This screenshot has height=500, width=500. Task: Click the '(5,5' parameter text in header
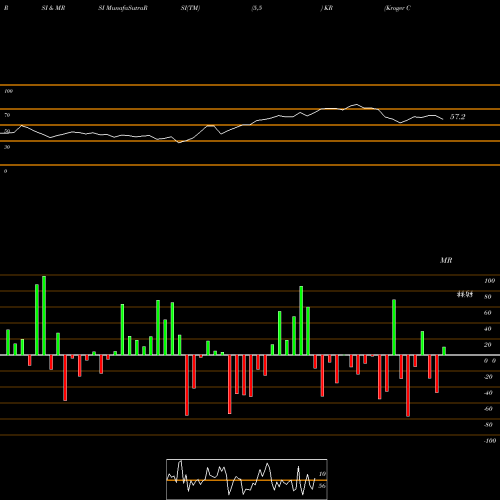[x=257, y=8]
